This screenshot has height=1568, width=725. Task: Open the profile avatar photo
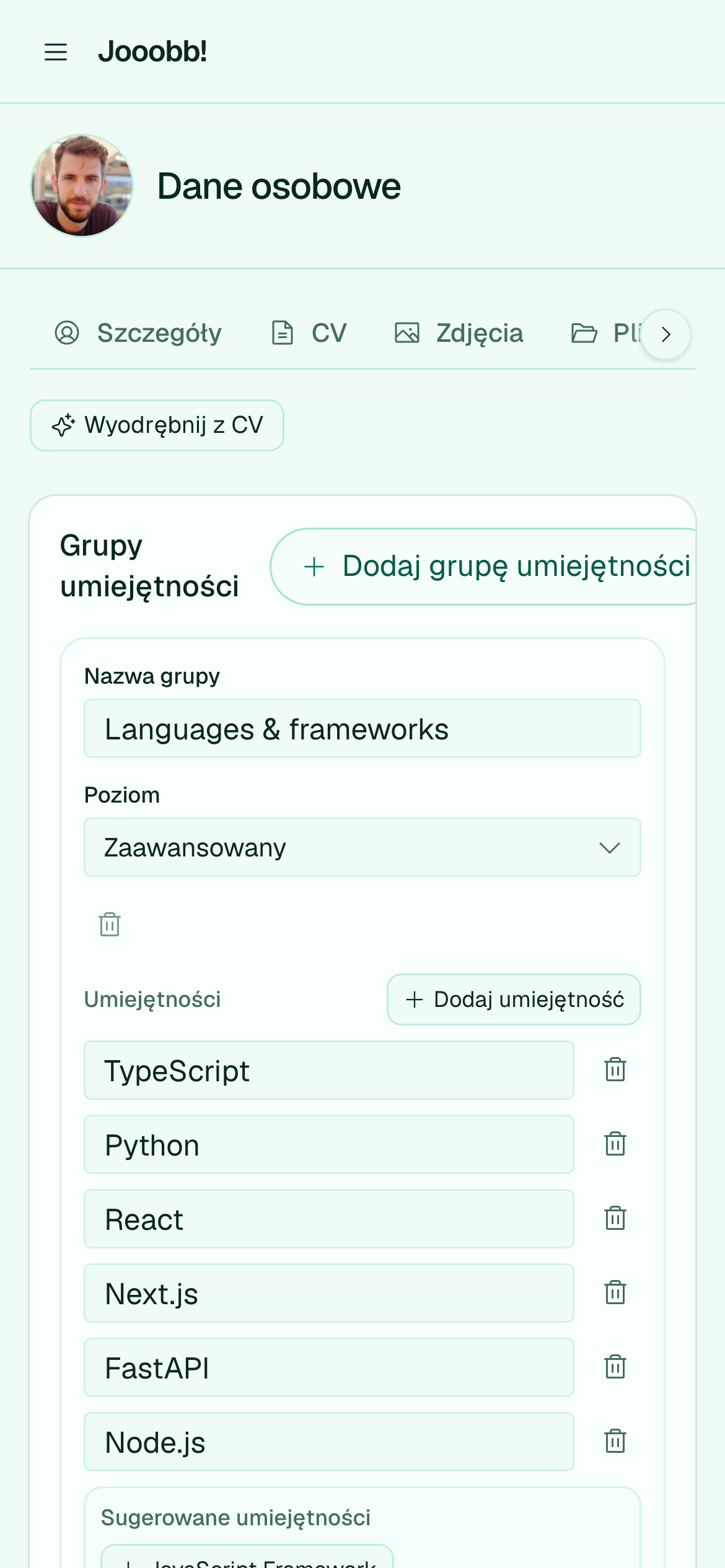[82, 185]
